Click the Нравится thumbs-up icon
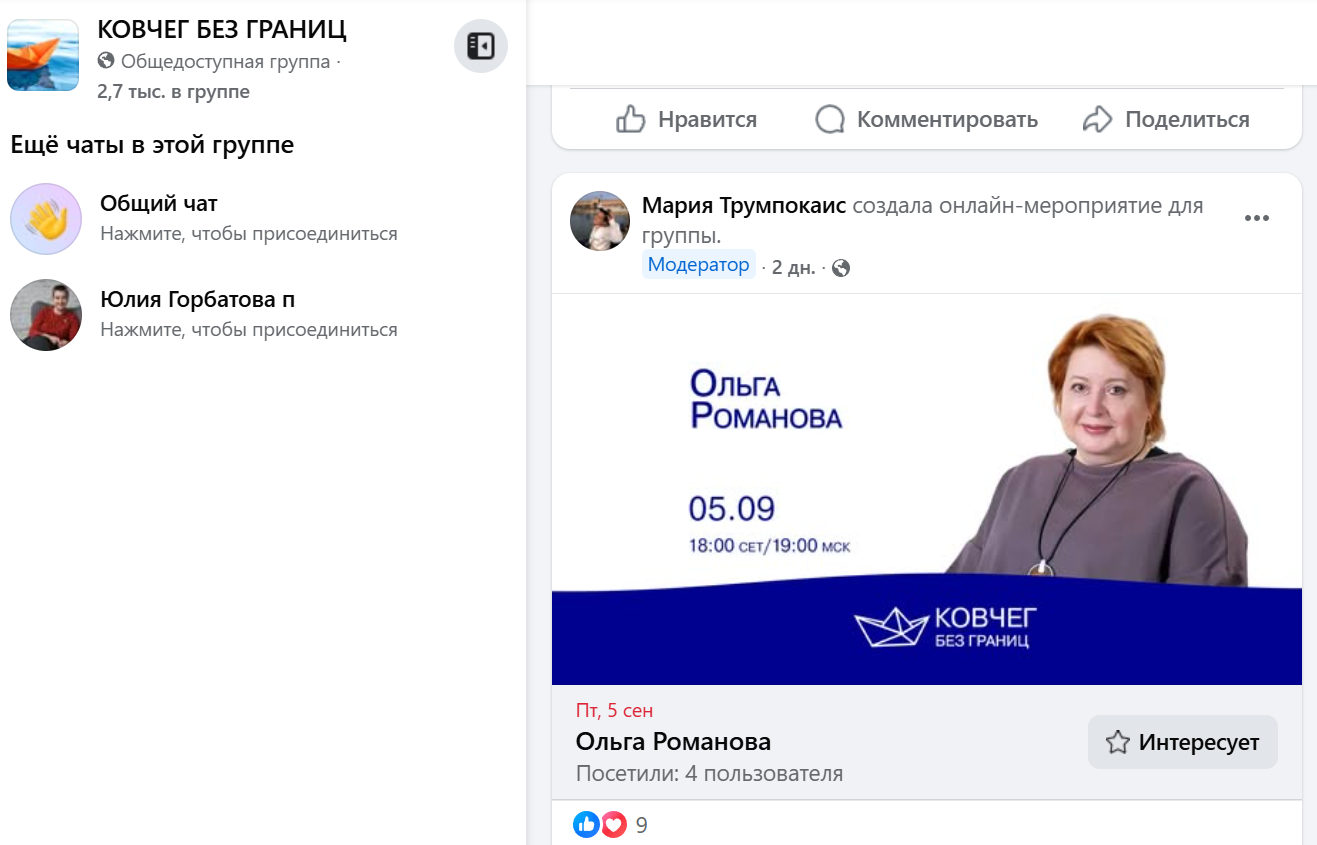 631,120
